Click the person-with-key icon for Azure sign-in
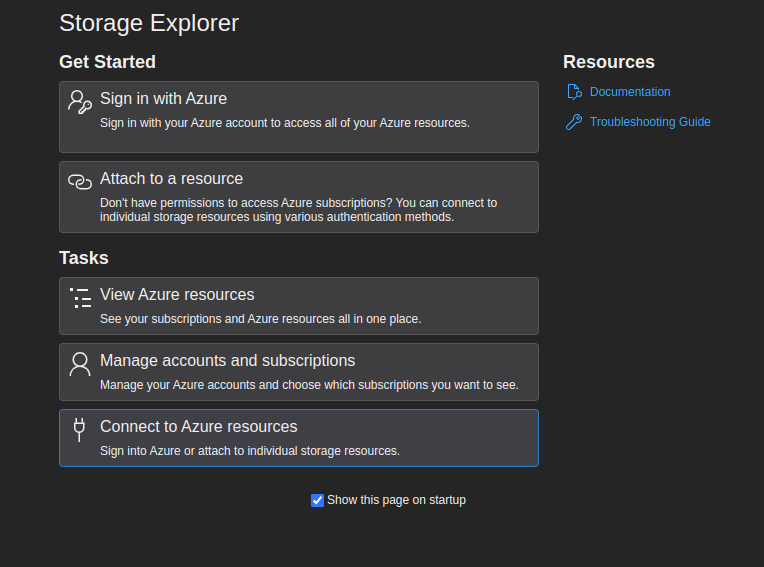This screenshot has height=567, width=764. pyautogui.click(x=80, y=101)
